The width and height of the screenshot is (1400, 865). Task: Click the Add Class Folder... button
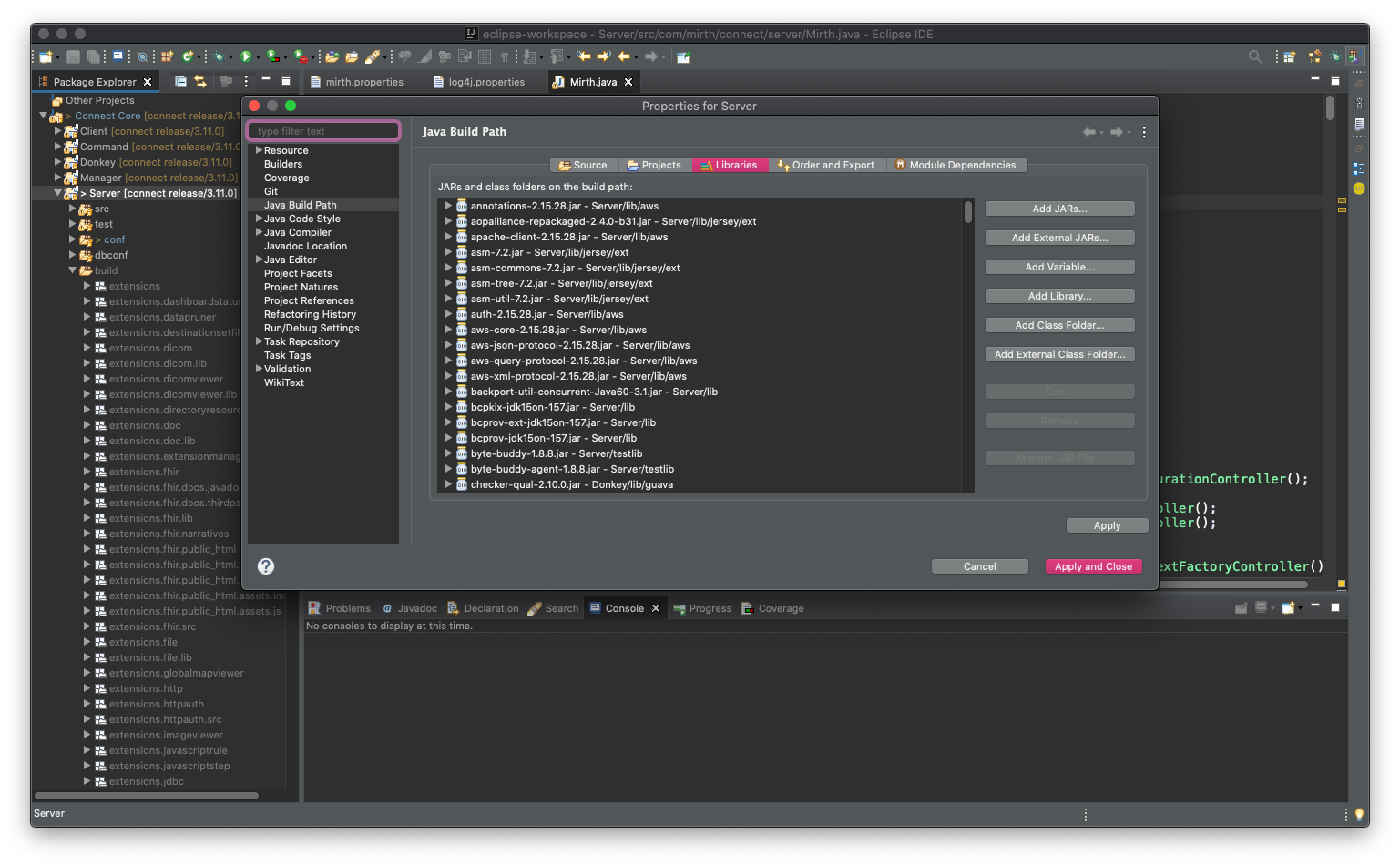coord(1060,325)
